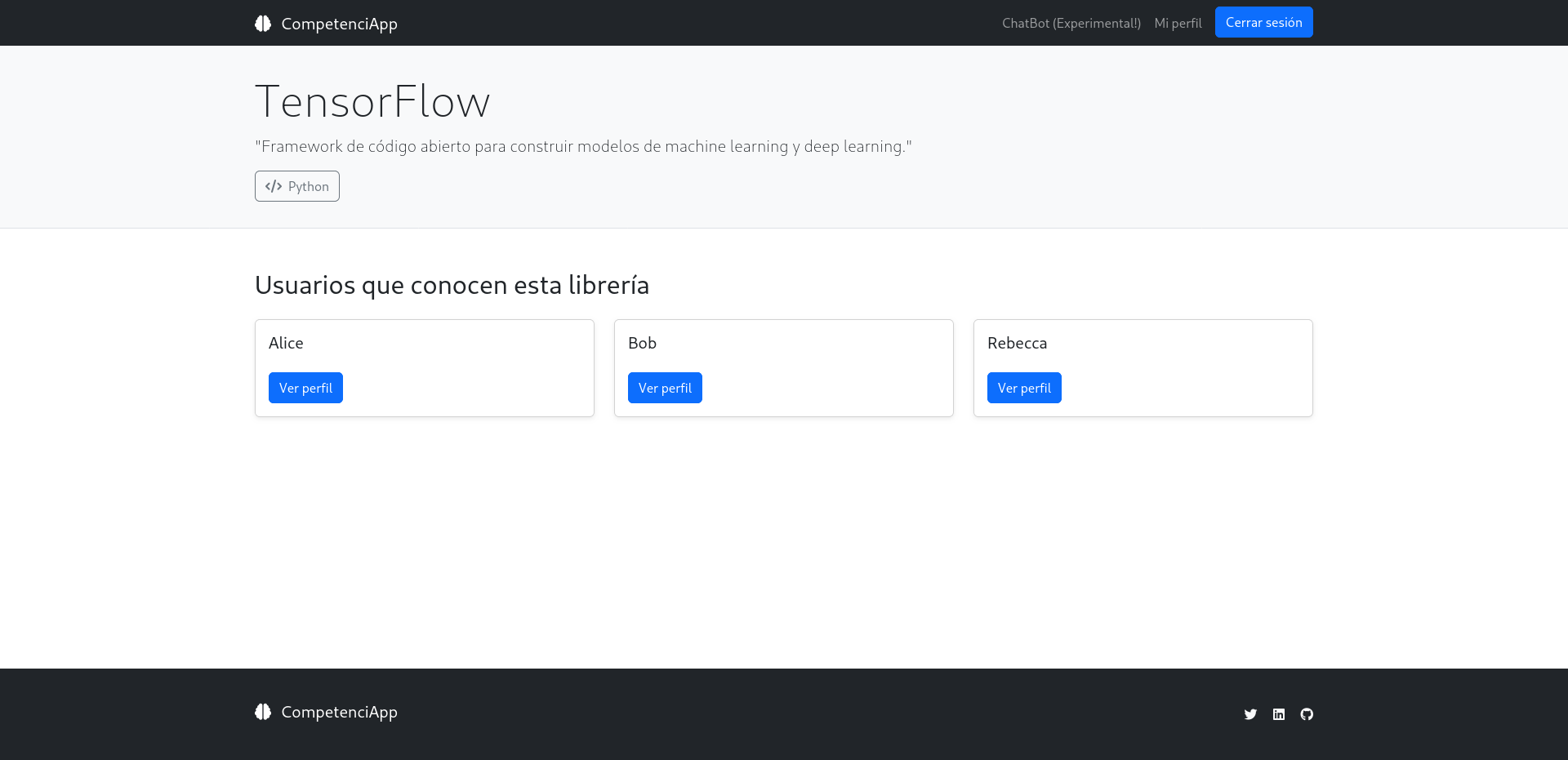Screen dimensions: 1568x760
Task: Open the GitHub icon in the footer
Action: tap(1307, 714)
